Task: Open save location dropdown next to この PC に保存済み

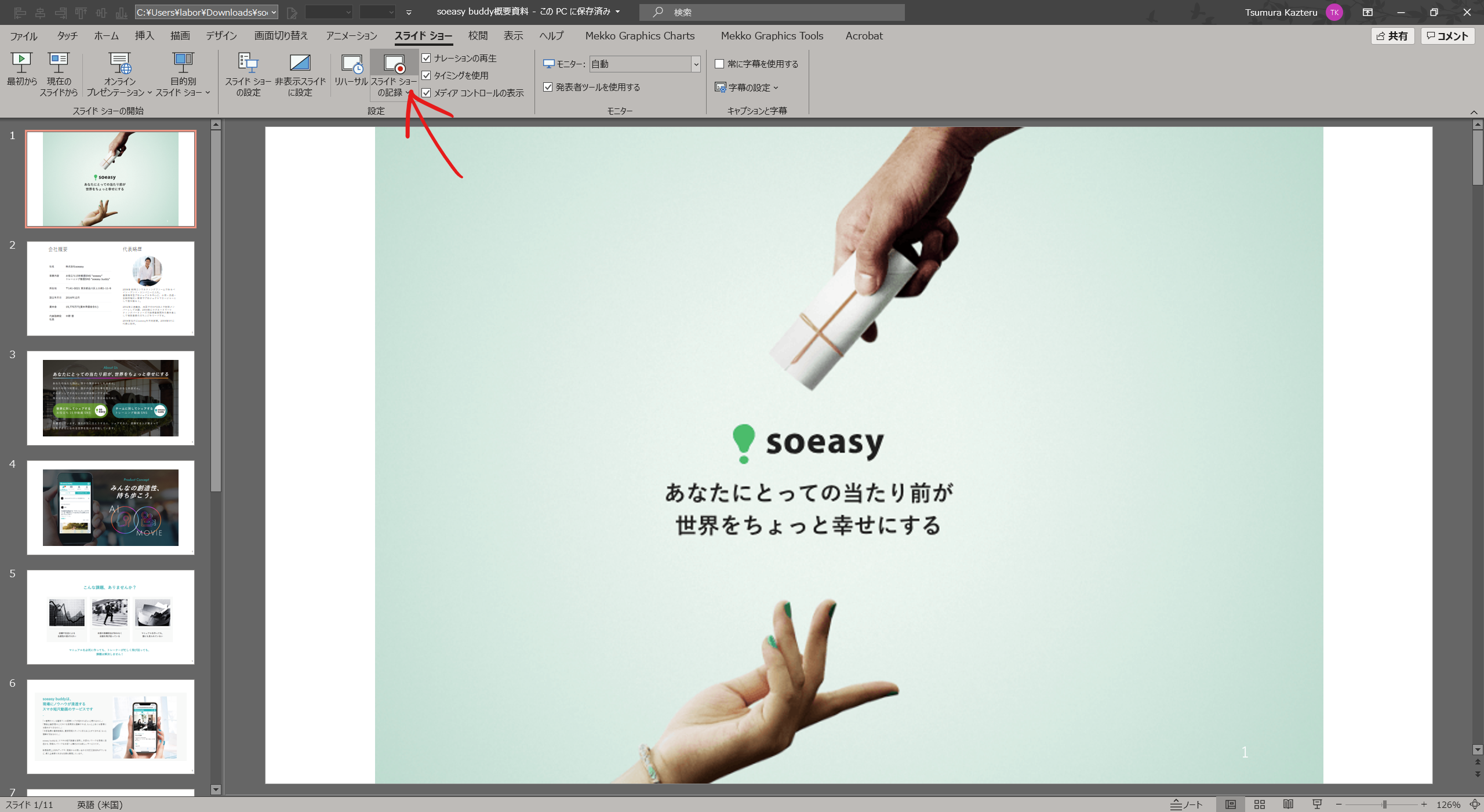Action: tap(618, 12)
